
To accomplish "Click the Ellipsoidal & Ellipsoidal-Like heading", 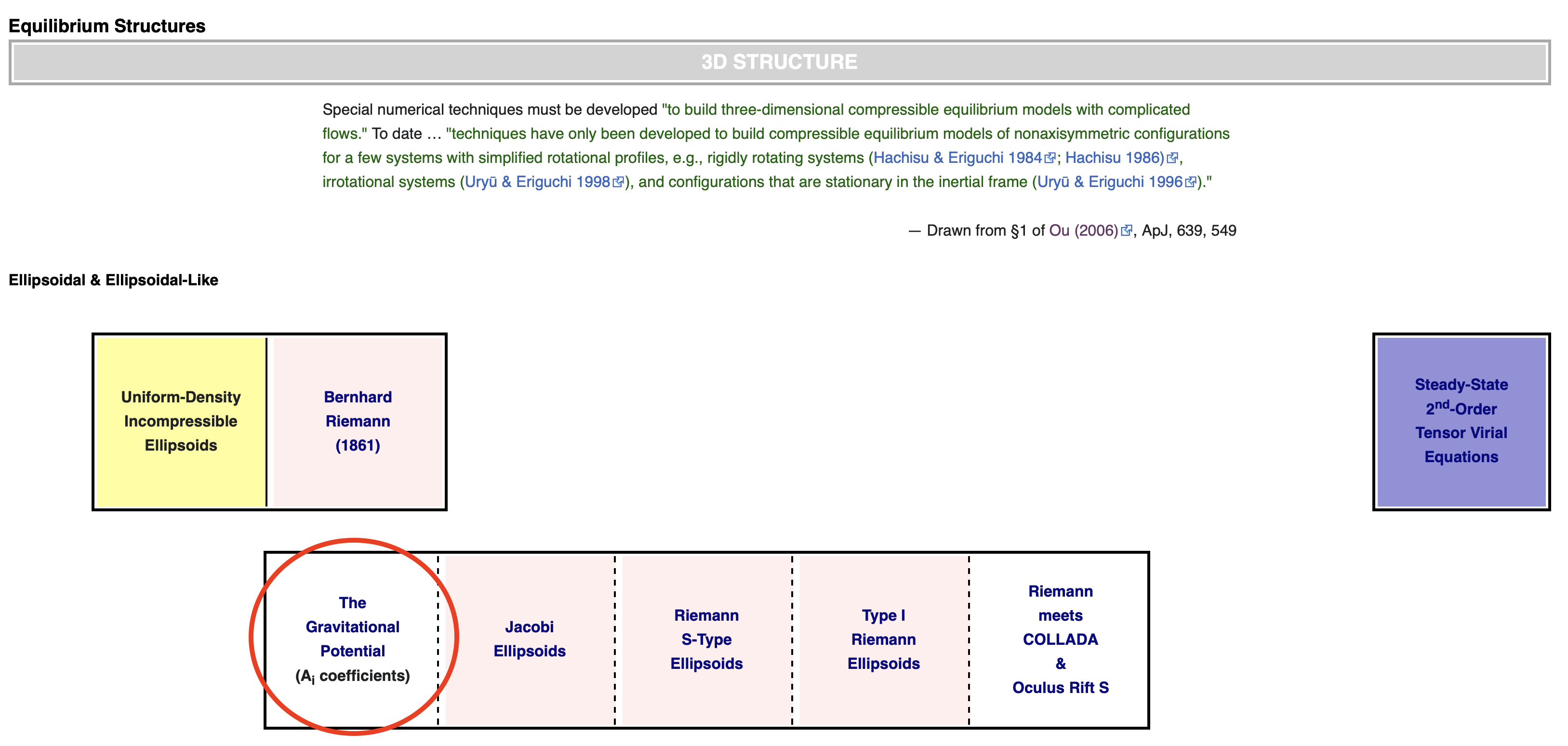I will pos(113,280).
